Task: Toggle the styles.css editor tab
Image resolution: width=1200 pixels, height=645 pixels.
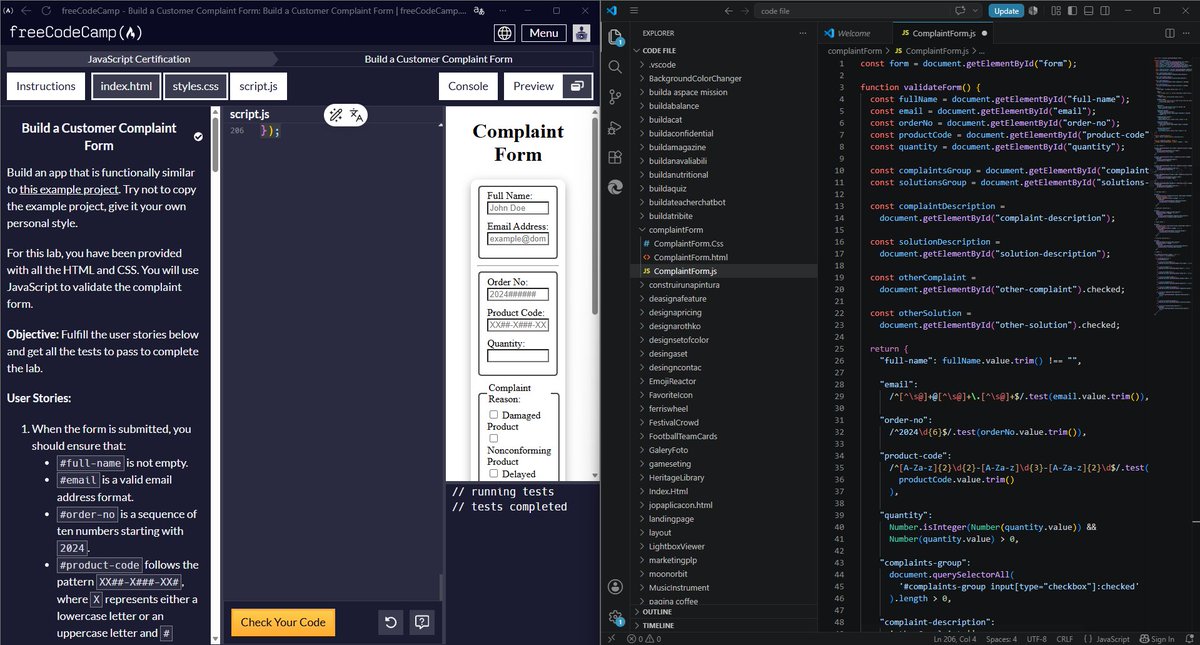Action: click(x=195, y=86)
